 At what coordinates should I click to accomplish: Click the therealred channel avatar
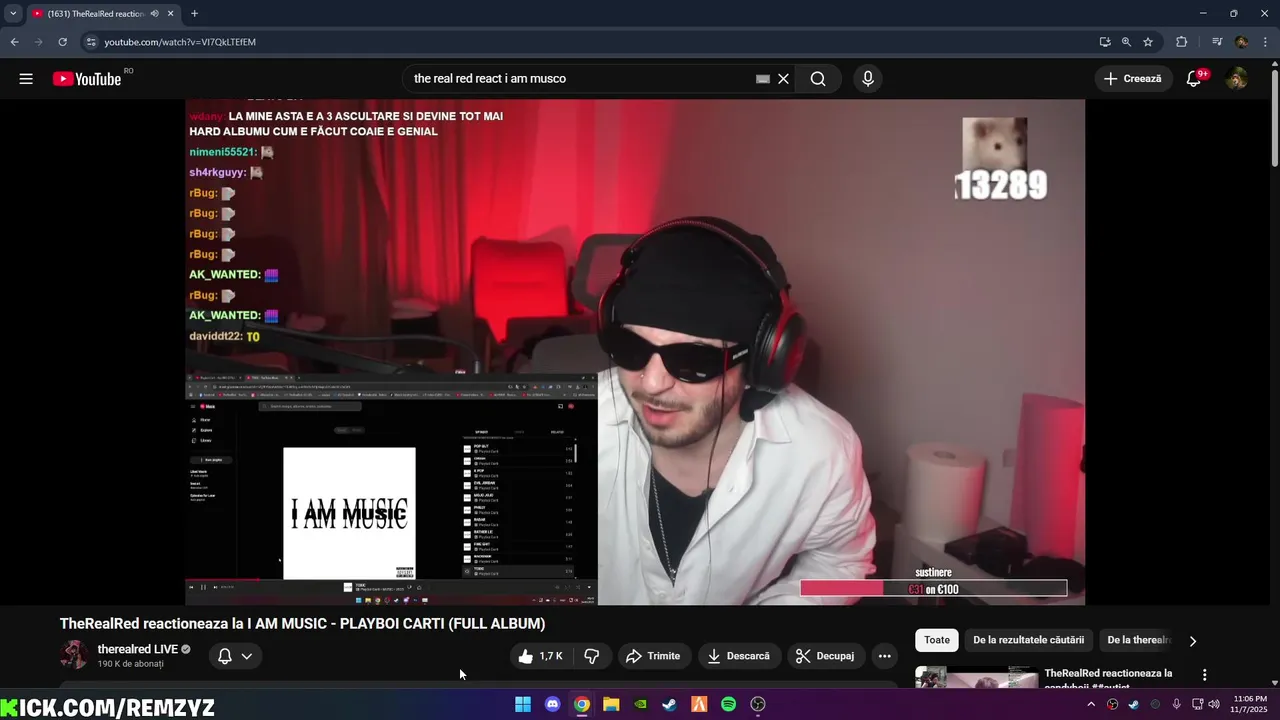(74, 655)
